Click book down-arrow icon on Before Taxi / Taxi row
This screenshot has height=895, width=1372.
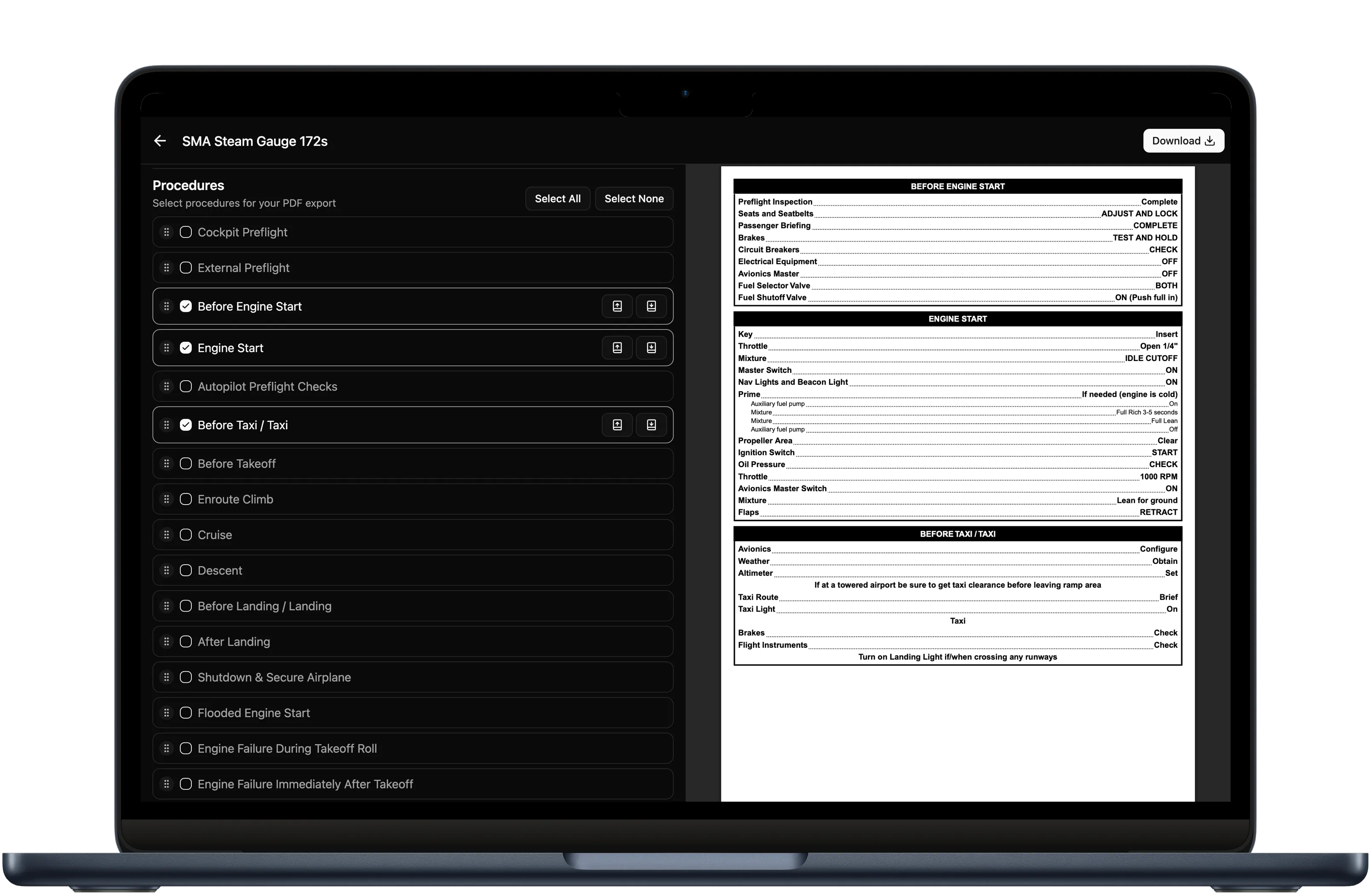[x=651, y=425]
